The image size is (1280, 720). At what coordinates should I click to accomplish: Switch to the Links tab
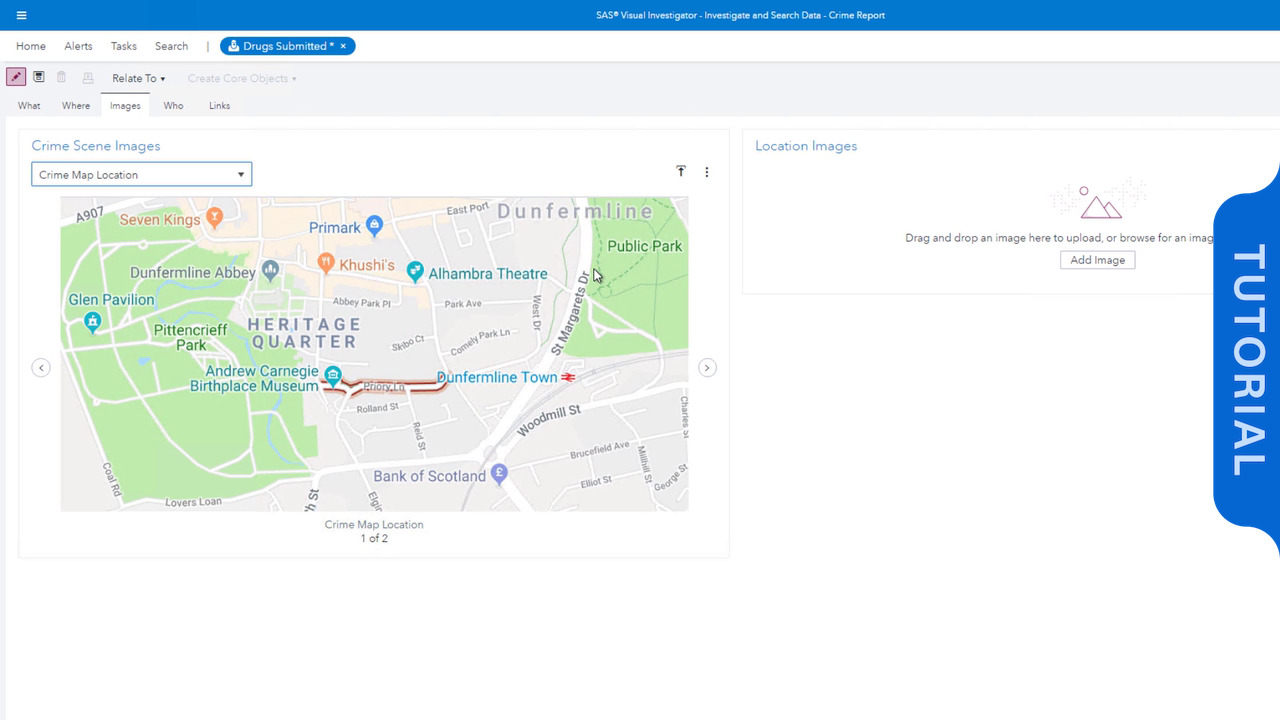point(219,105)
